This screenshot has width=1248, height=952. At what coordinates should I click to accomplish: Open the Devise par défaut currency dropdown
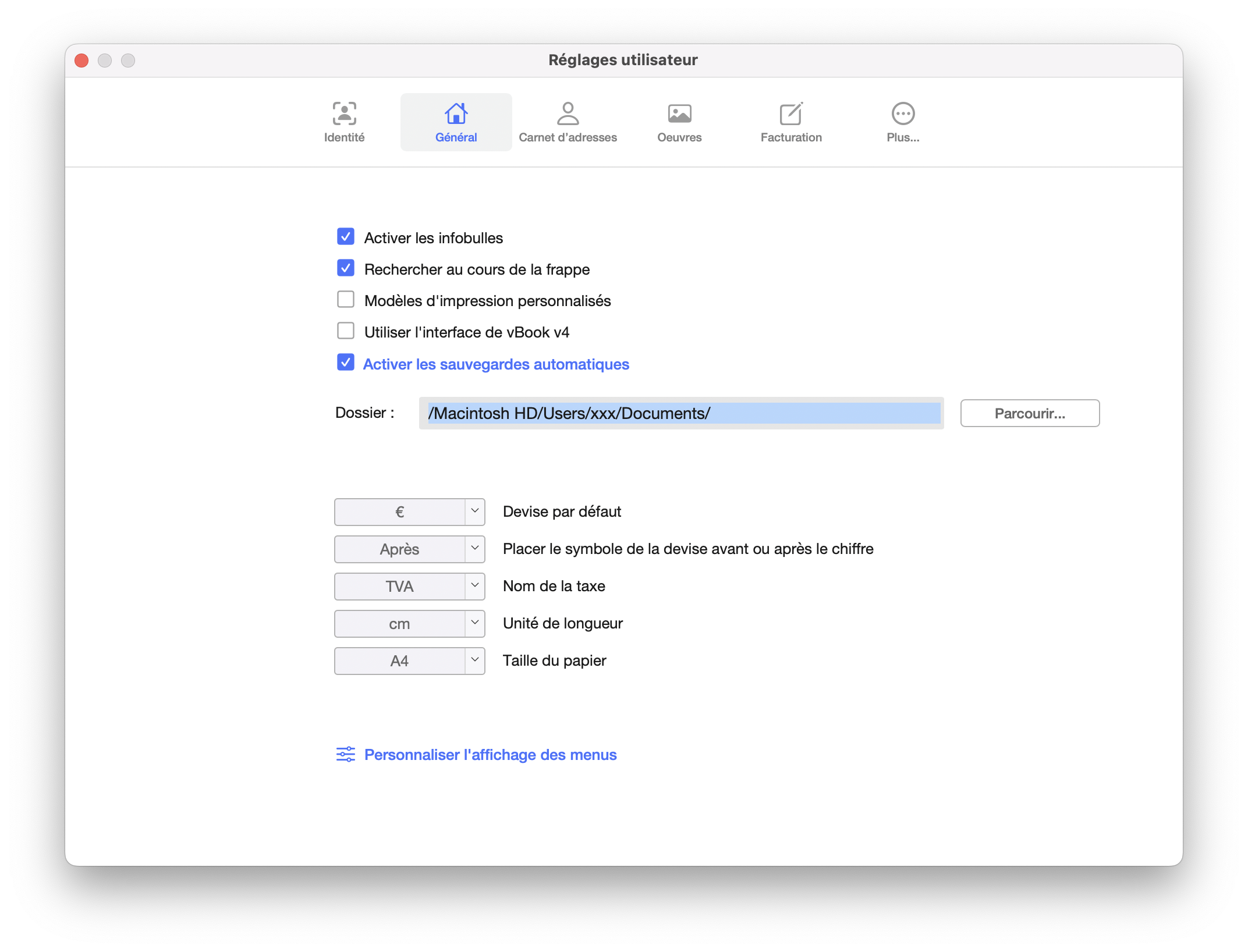point(474,511)
